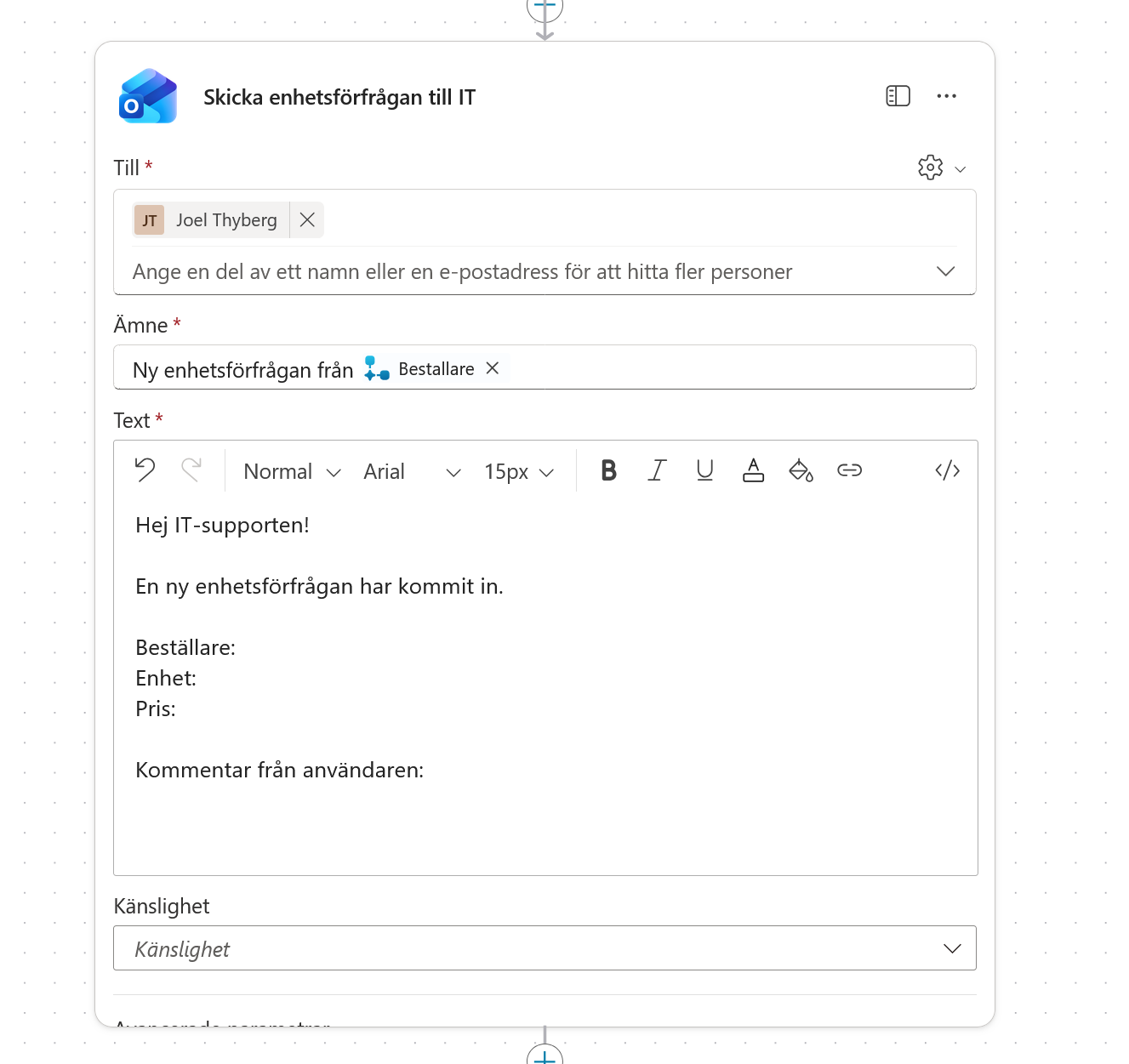Click the Outlook connector icon
Screen dimensions: 1129x1064
point(148,96)
